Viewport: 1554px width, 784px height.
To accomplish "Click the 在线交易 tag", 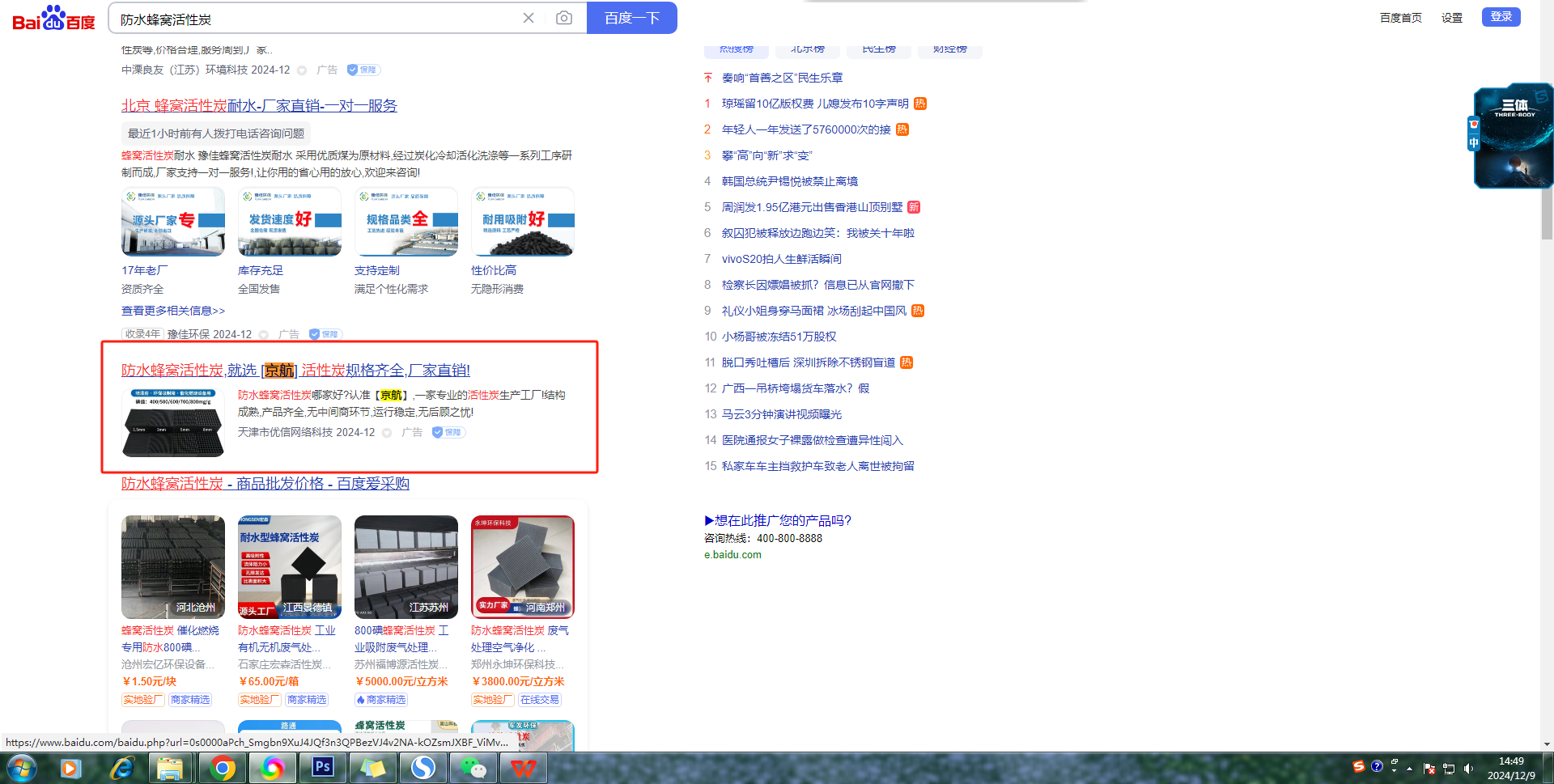I will click(x=540, y=700).
